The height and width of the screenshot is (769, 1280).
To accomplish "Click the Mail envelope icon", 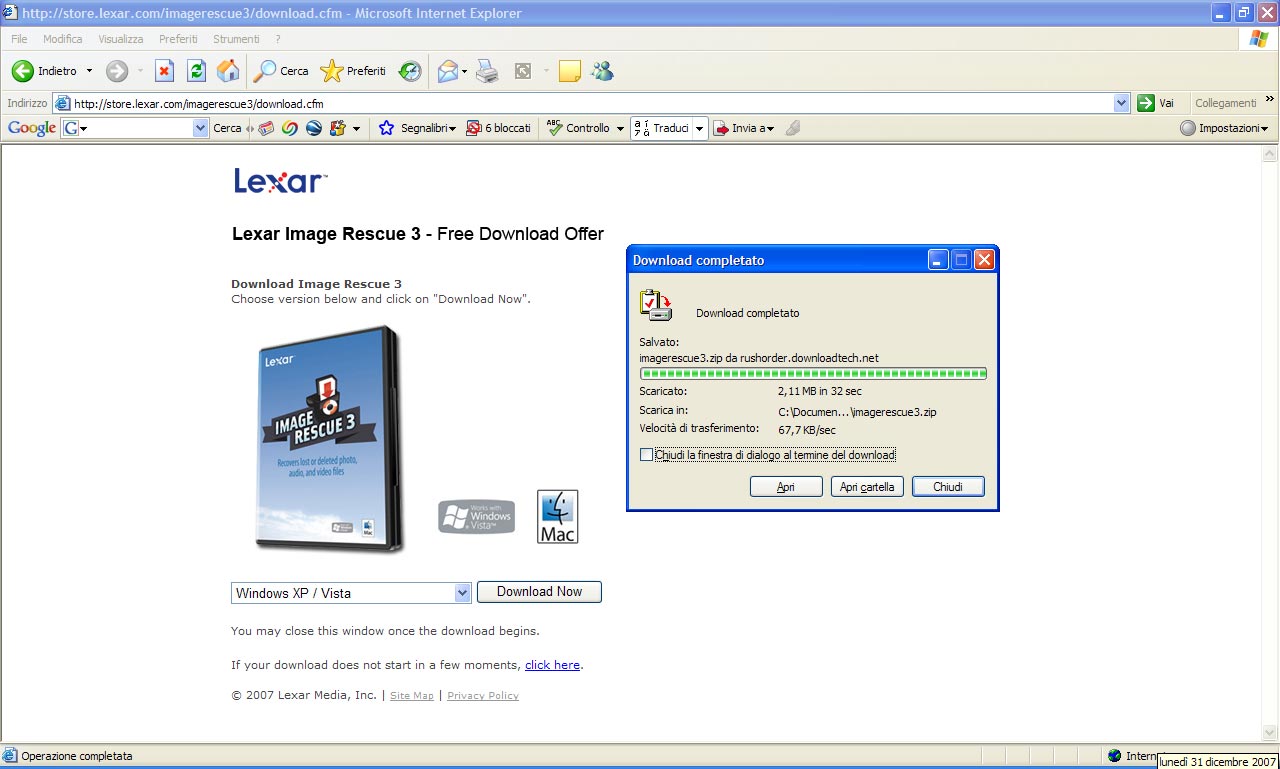I will [x=448, y=71].
